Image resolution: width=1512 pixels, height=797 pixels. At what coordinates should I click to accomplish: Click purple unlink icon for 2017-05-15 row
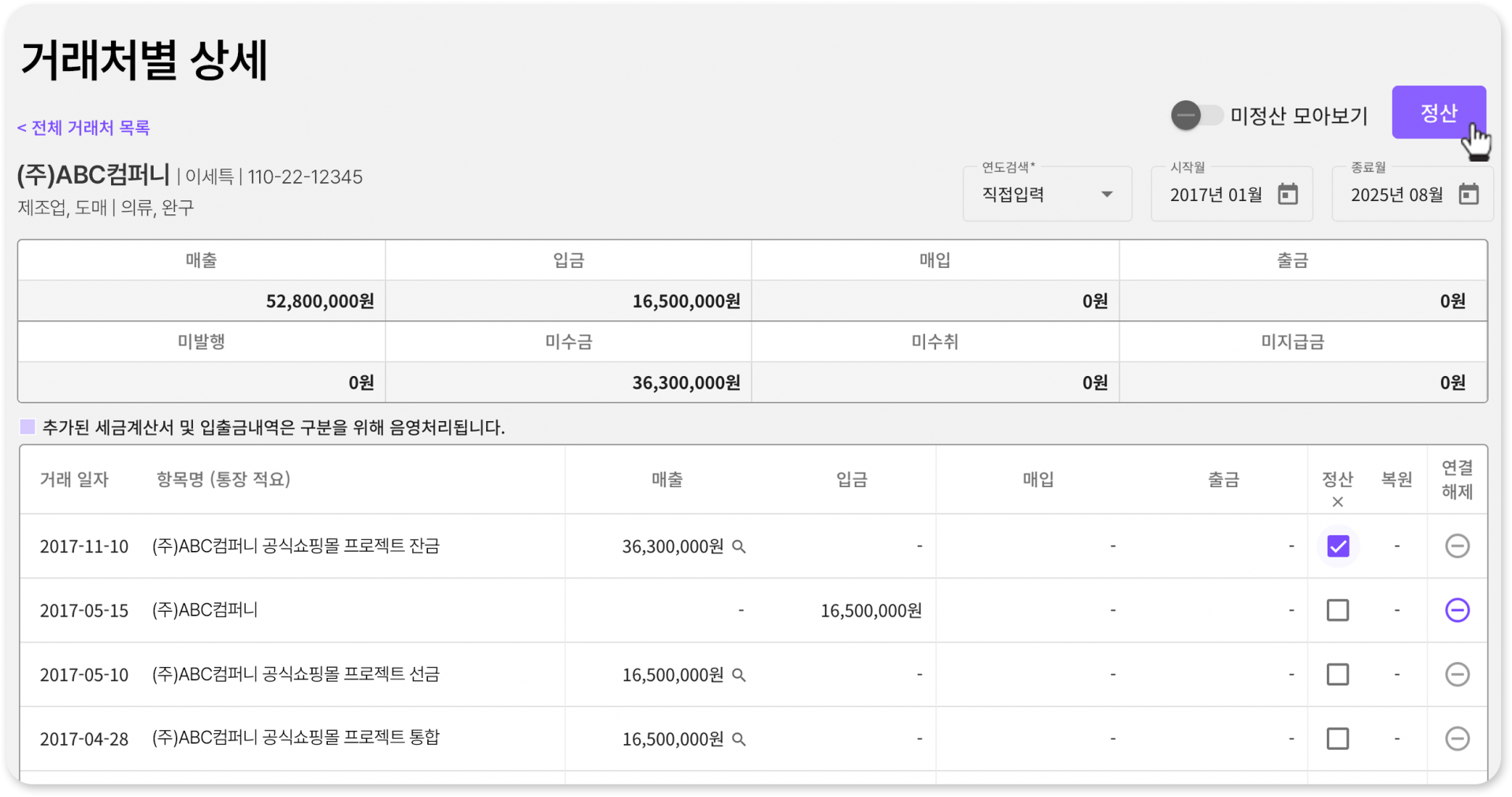1457,610
